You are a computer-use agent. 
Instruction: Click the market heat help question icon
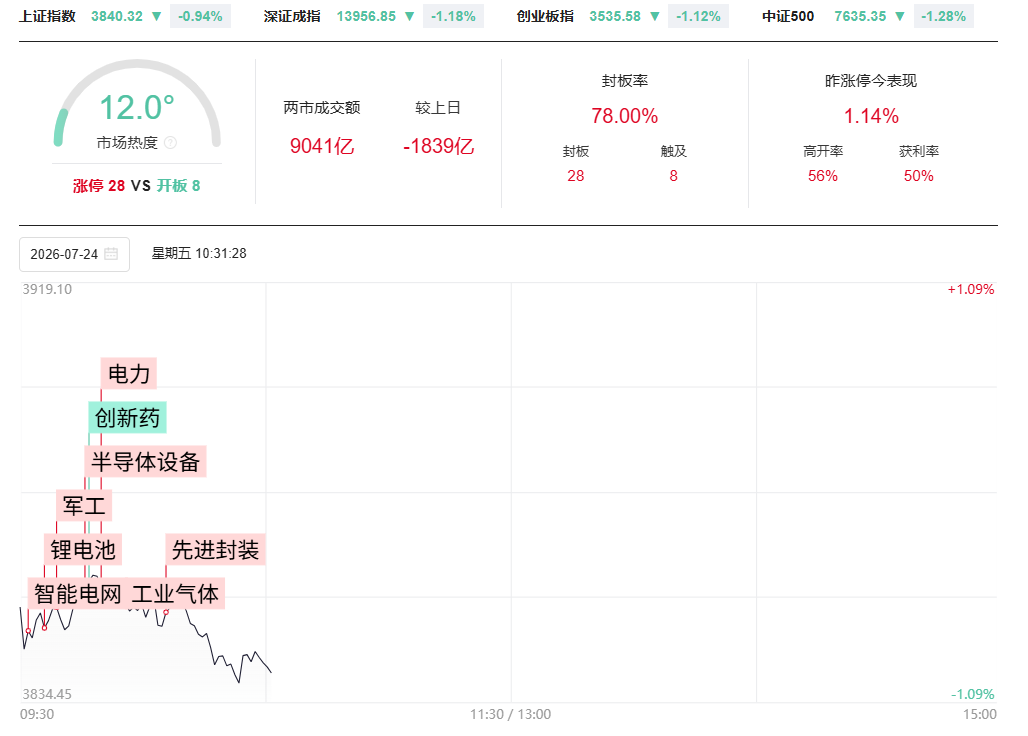click(170, 143)
